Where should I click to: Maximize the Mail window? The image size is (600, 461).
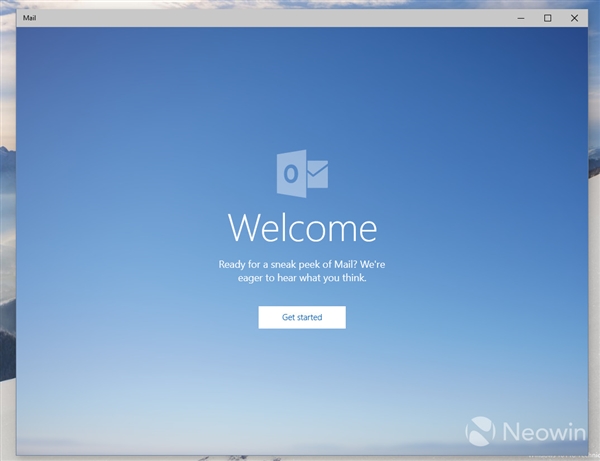547,18
